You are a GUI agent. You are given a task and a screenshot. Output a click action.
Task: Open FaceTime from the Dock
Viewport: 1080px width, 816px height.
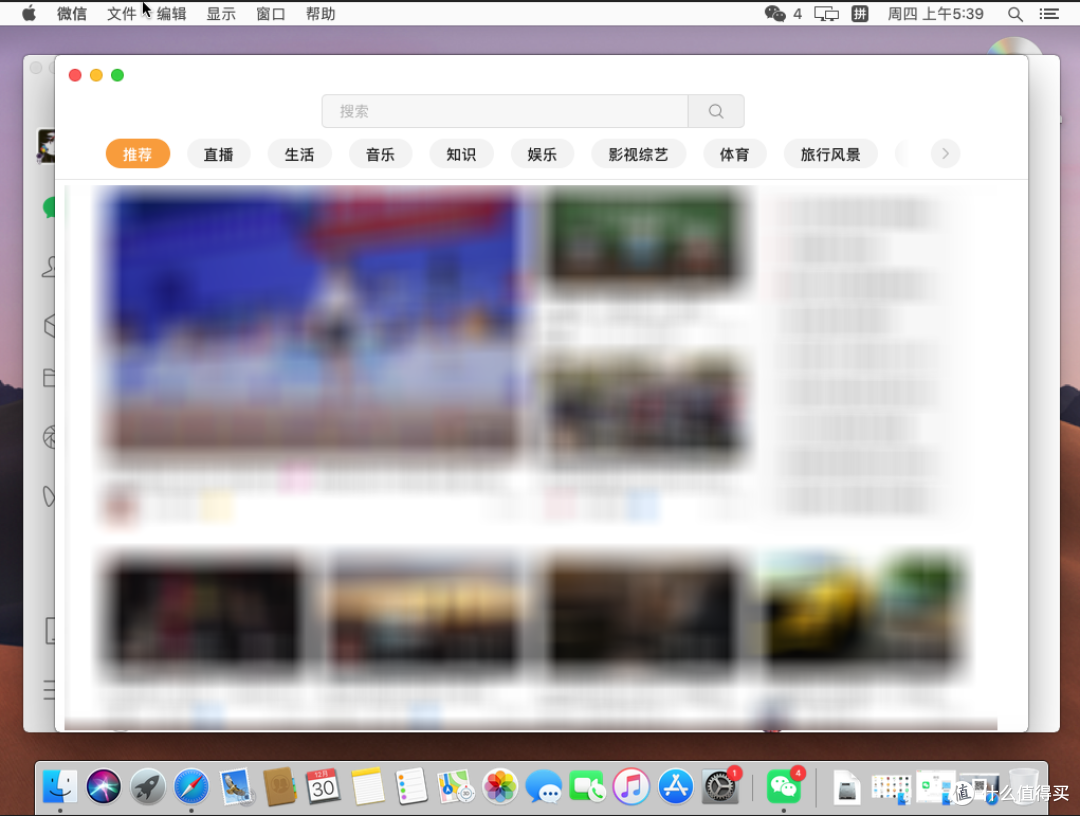tap(587, 786)
